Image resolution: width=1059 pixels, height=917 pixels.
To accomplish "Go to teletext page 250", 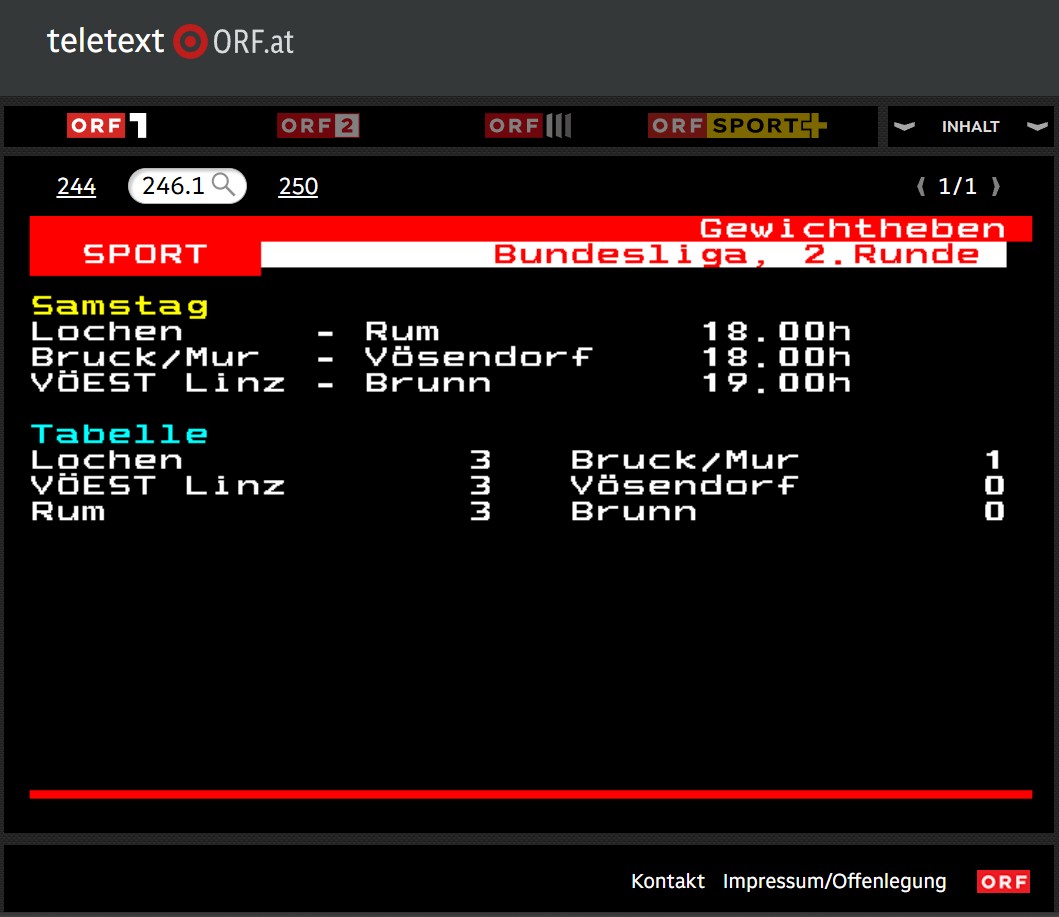I will point(298,186).
